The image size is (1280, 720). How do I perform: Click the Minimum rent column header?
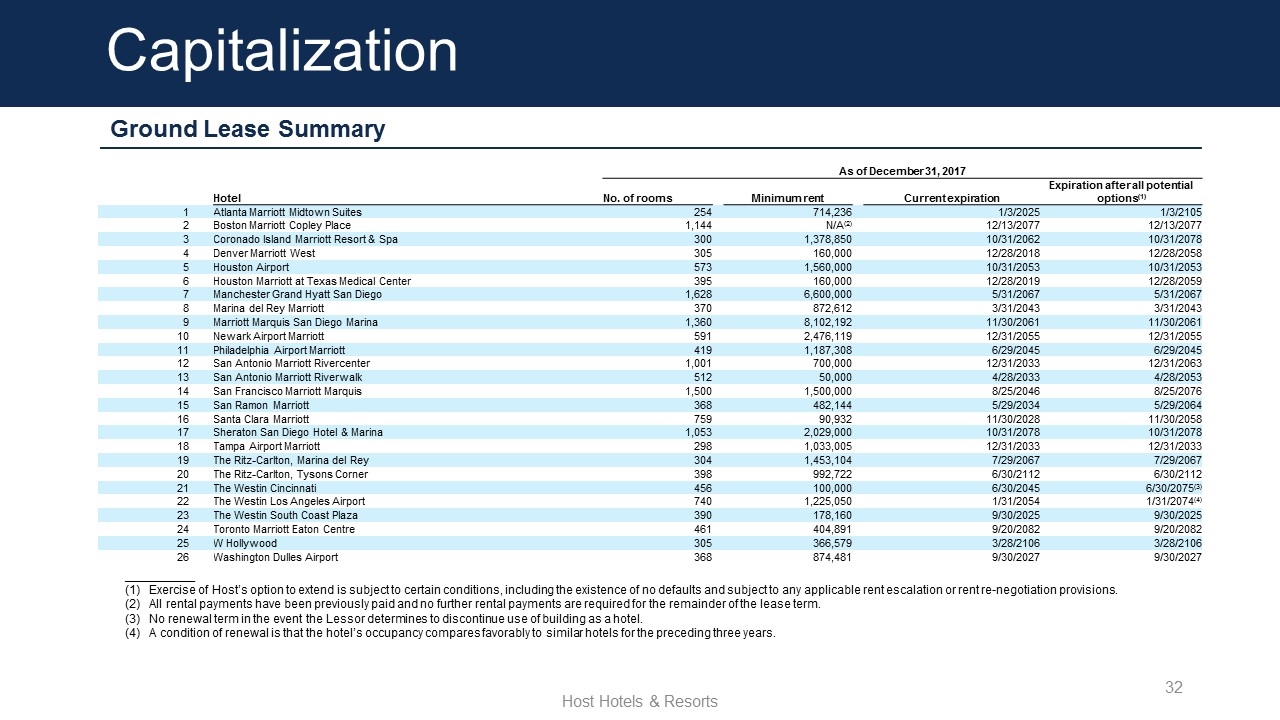tap(787, 198)
